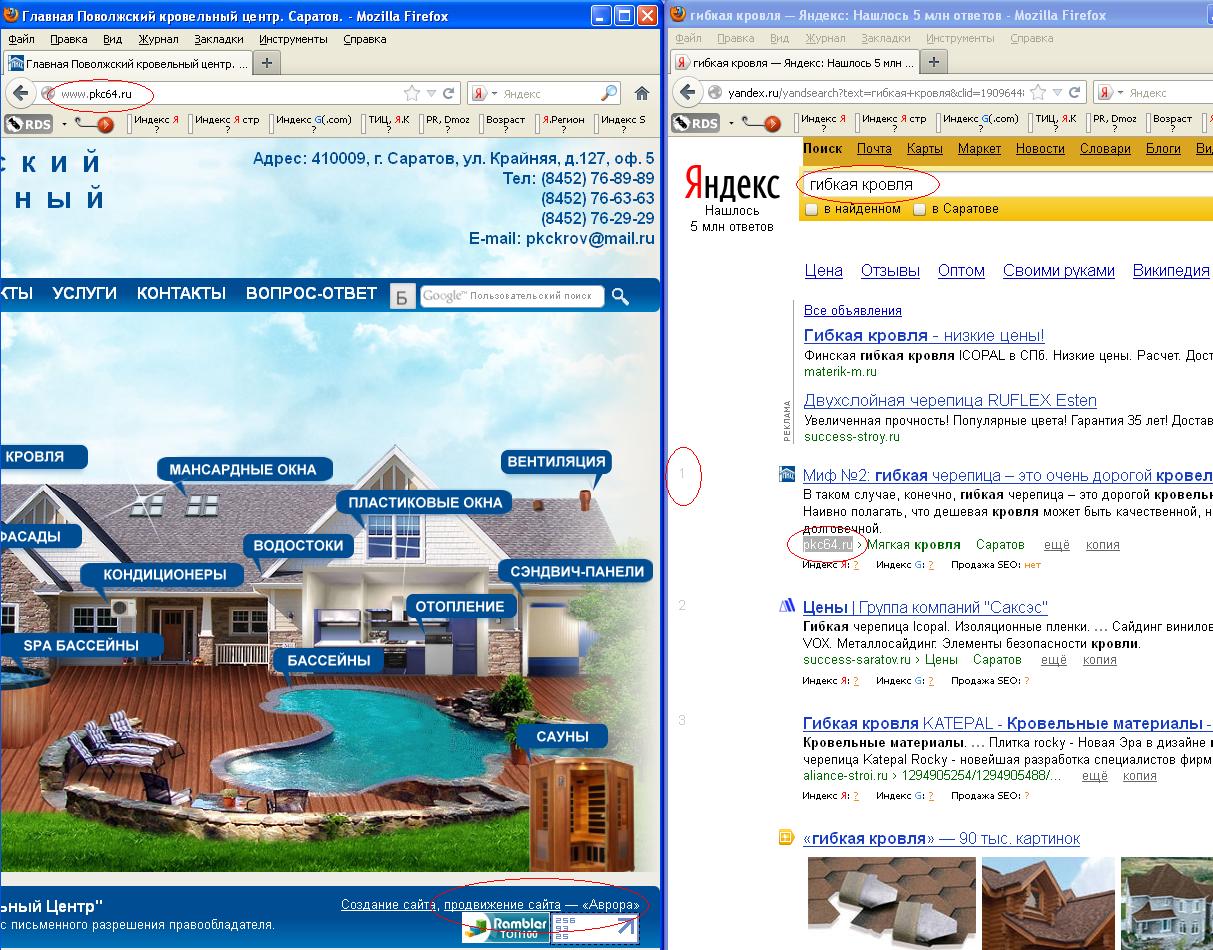The height and width of the screenshot is (950, 1213).
Task: Expand the "гибкая кровля" pictures block plus icon
Action: tap(786, 838)
